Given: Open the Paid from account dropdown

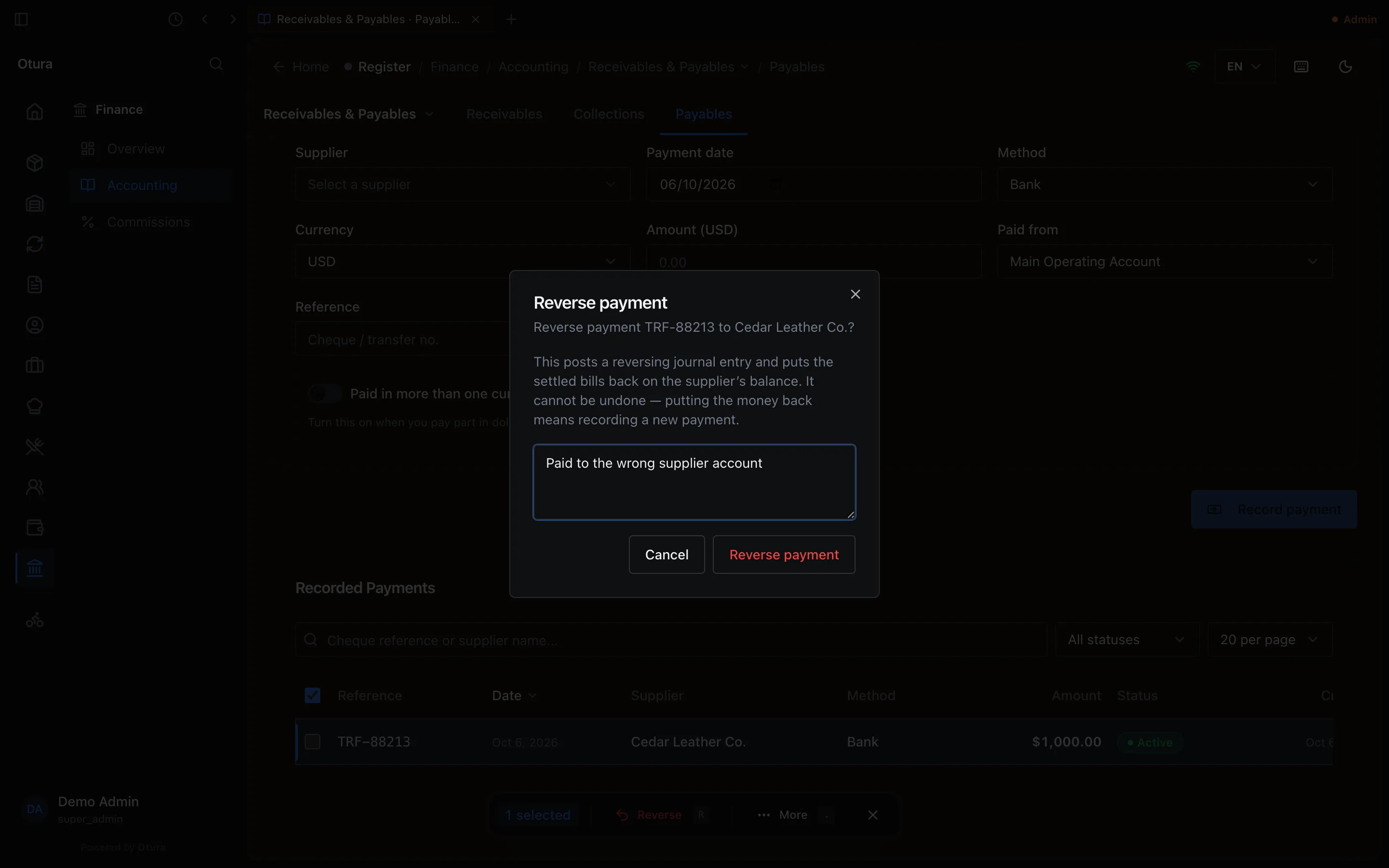Looking at the screenshot, I should point(1165,262).
